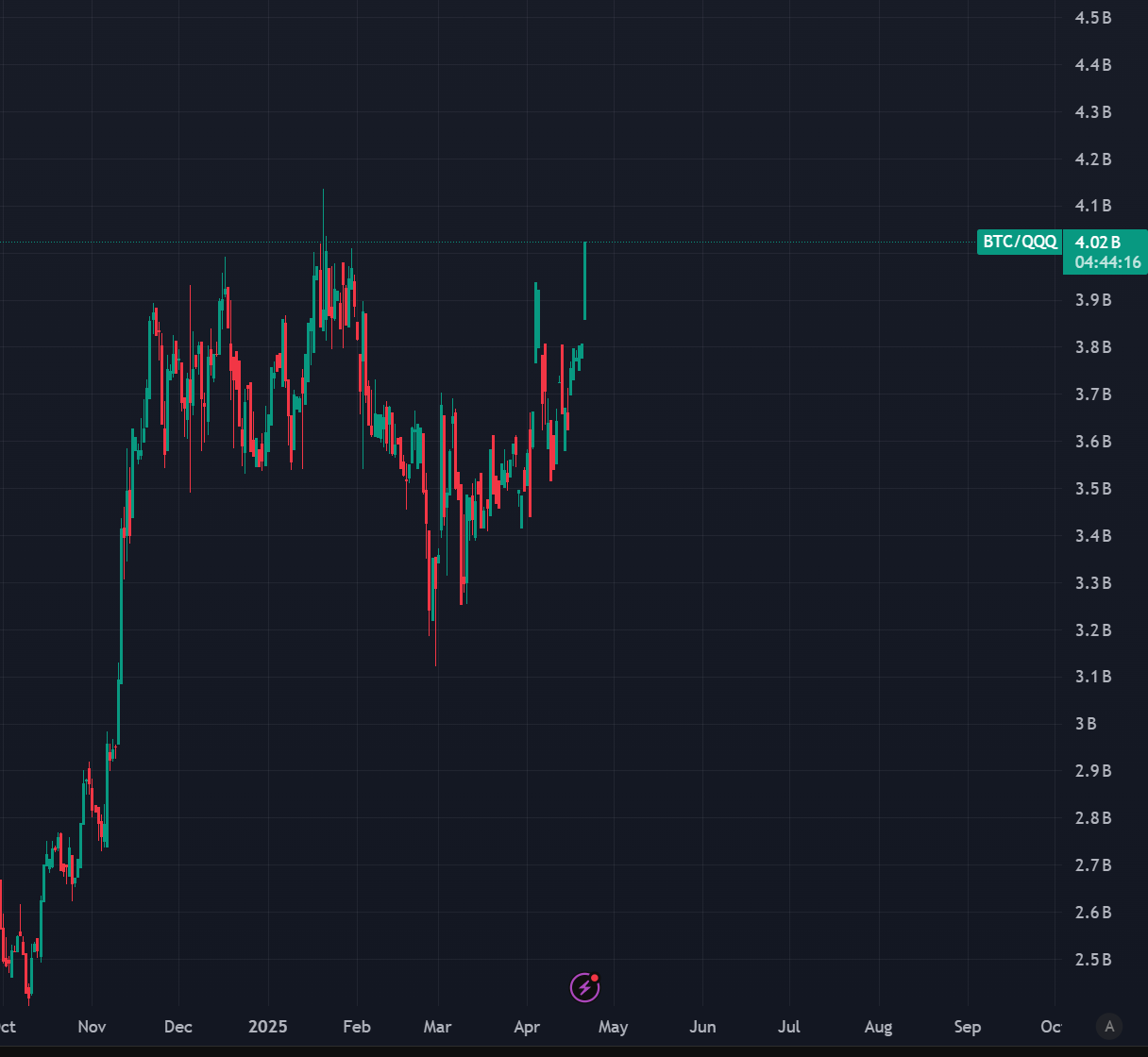Click the Dec label on time axis
The width and height of the screenshot is (1148, 1057).
click(177, 1026)
